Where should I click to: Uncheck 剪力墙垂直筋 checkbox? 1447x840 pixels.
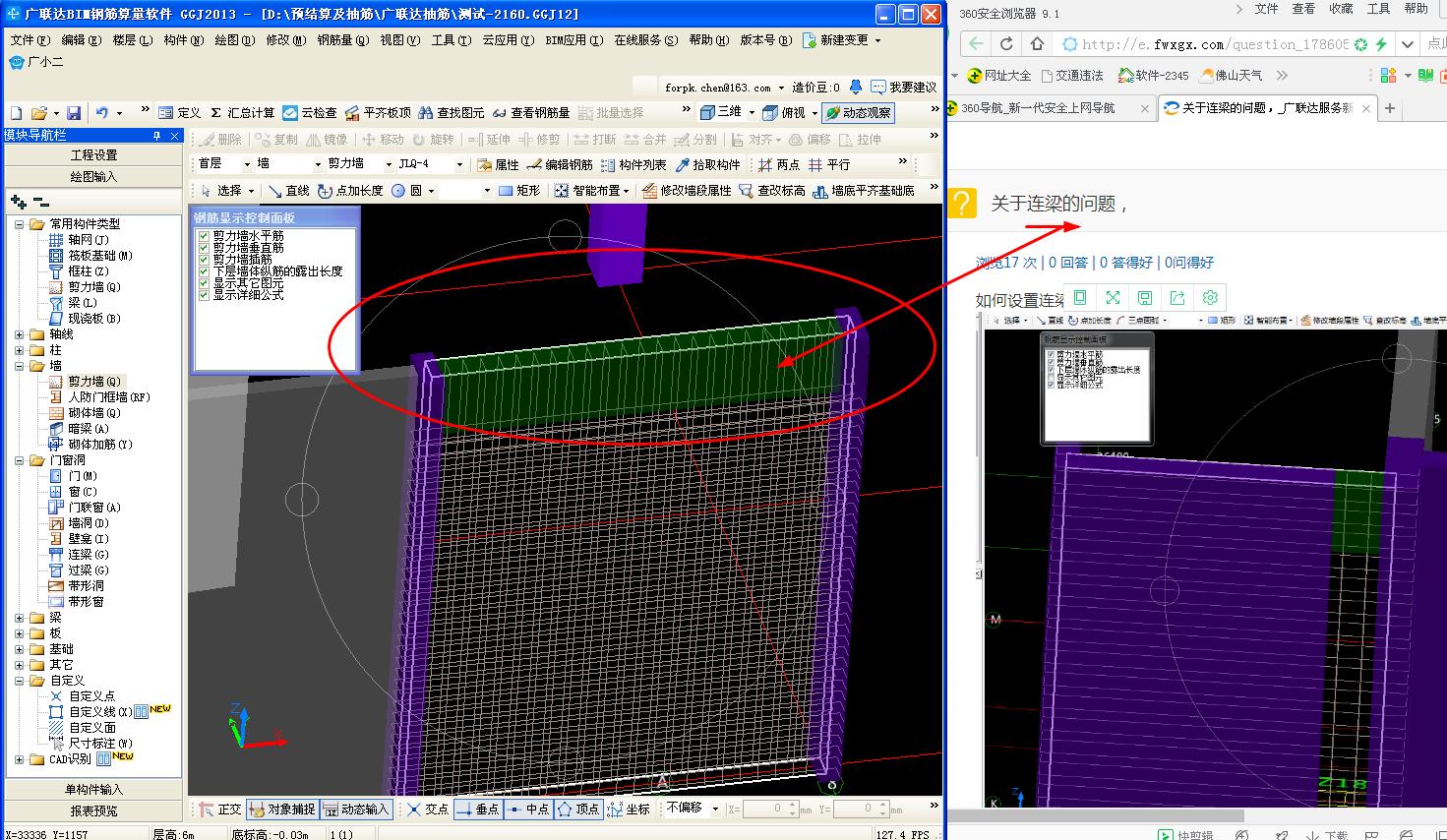click(x=205, y=248)
